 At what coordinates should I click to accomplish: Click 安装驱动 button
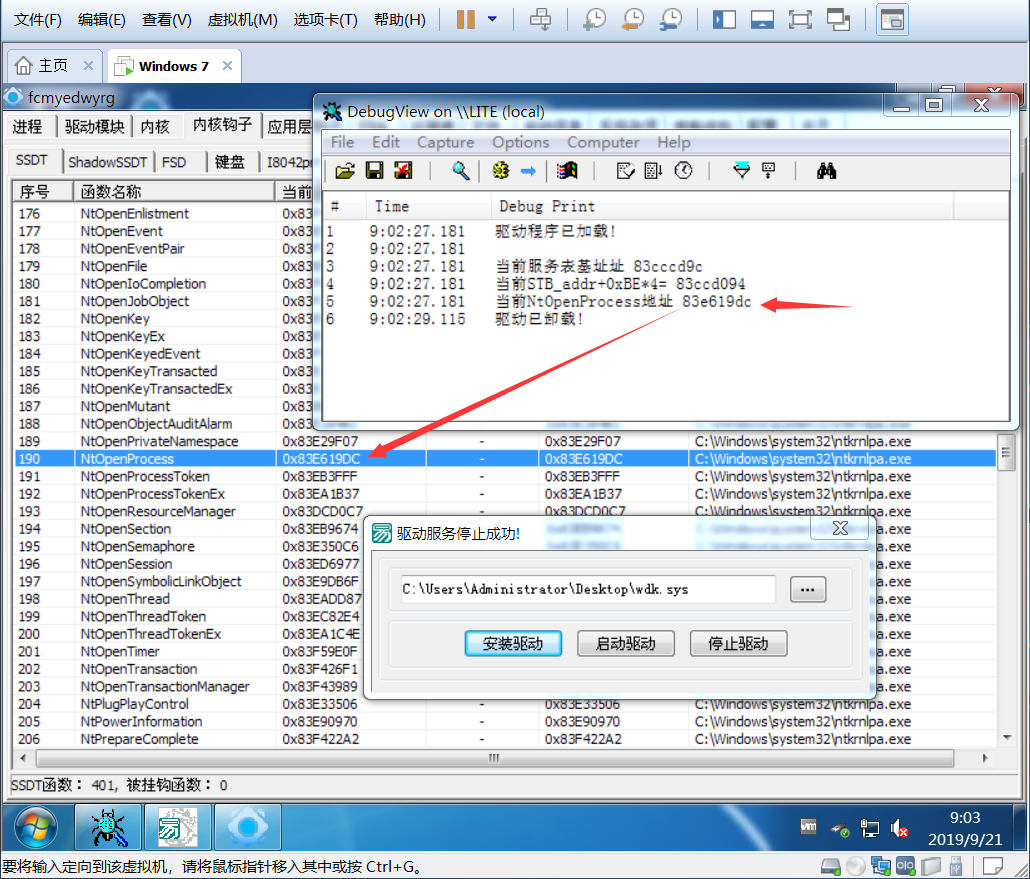click(513, 643)
